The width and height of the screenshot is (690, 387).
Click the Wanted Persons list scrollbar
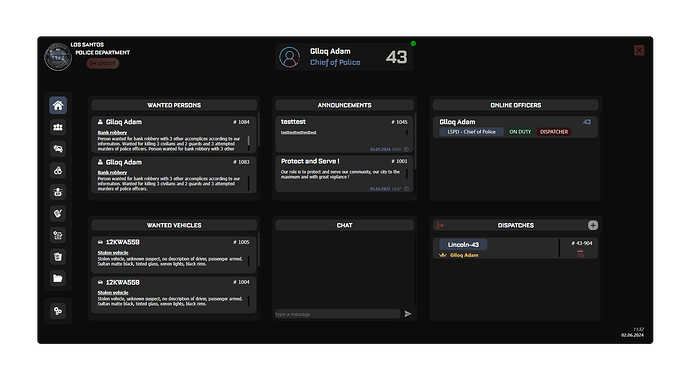click(x=258, y=130)
